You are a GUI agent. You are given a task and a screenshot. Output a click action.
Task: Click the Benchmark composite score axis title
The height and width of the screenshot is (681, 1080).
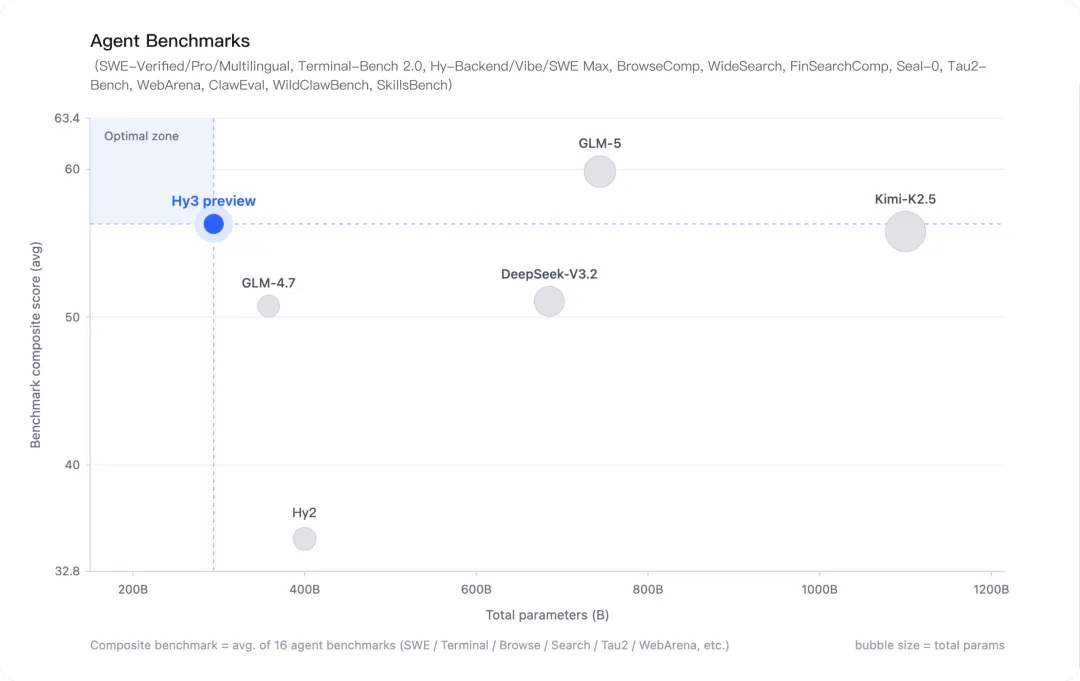tap(36, 344)
